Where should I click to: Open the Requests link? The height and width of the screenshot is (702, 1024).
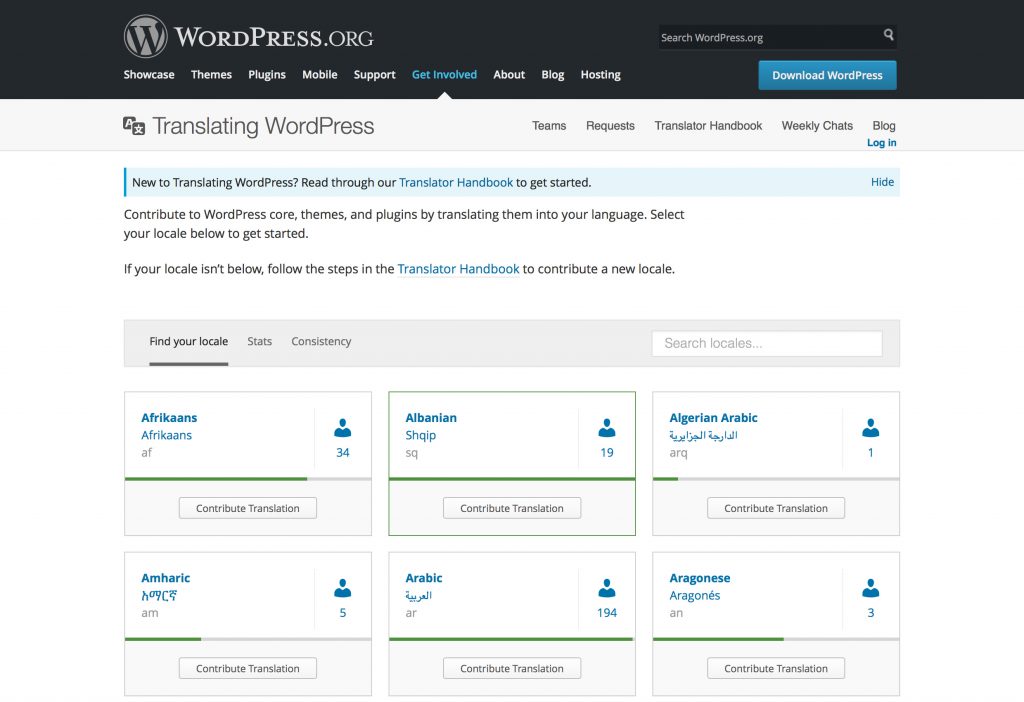(x=610, y=125)
